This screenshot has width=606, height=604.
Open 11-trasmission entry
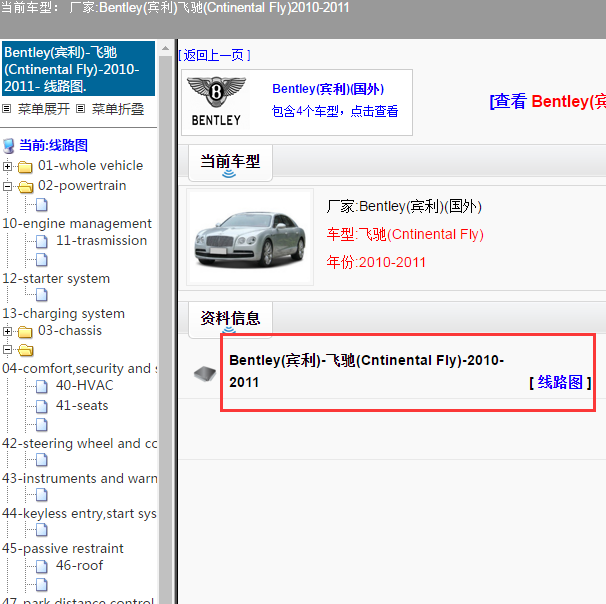tap(101, 241)
